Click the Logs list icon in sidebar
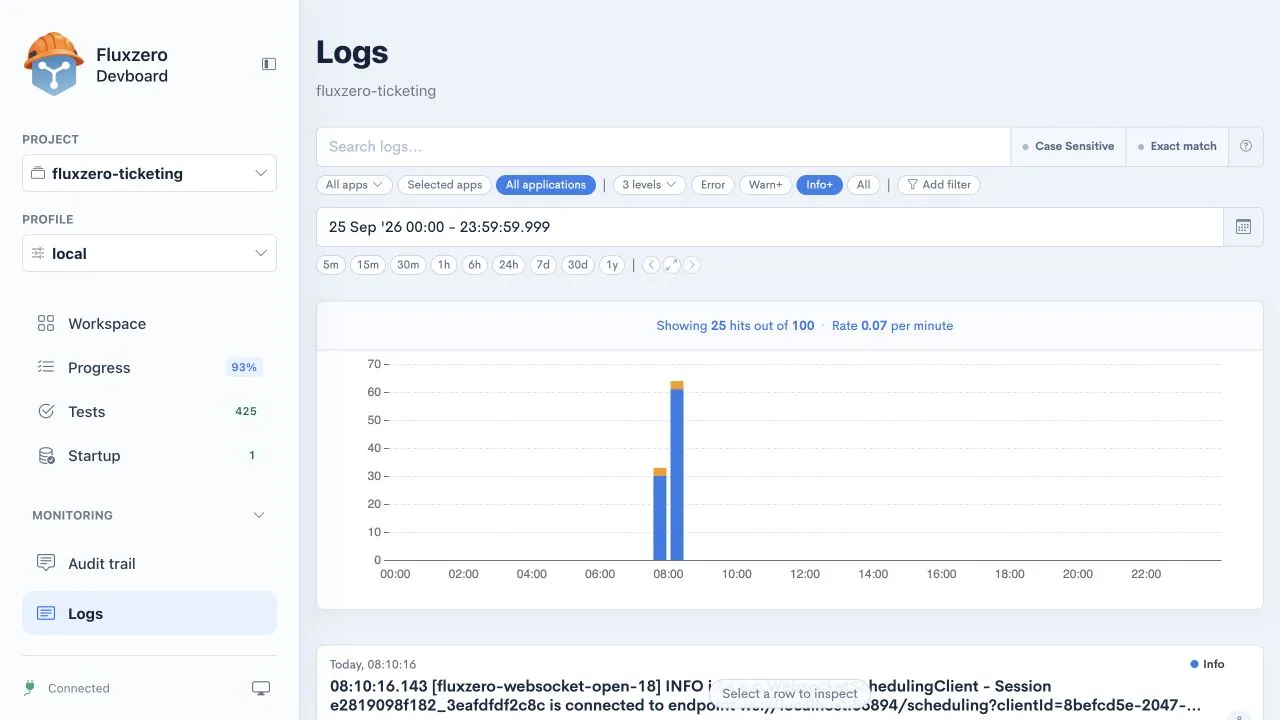Screen dimensions: 1280x720 [x=46, y=613]
